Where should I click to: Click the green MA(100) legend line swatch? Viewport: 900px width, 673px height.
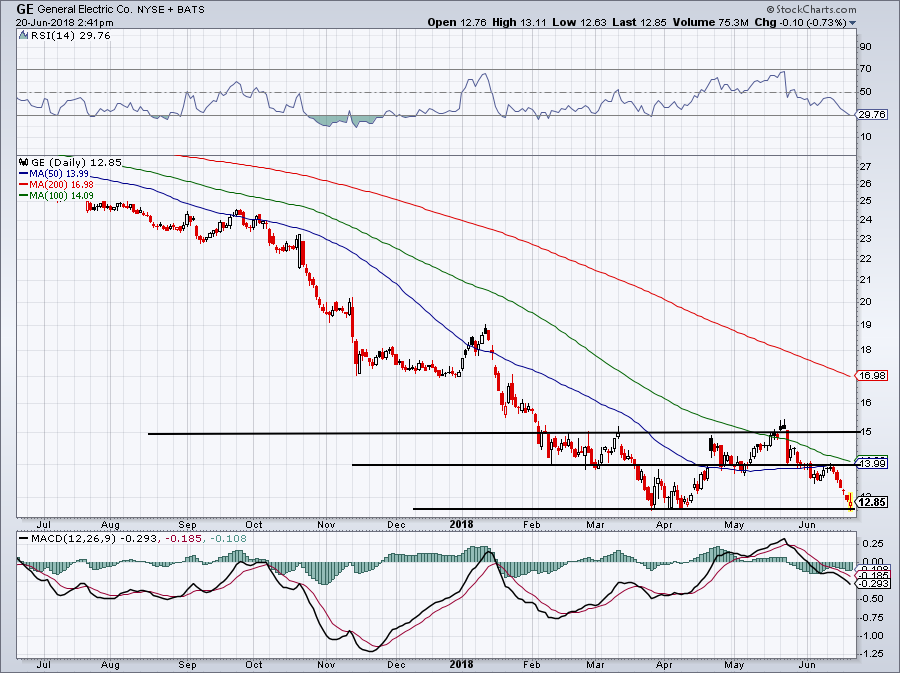point(24,196)
